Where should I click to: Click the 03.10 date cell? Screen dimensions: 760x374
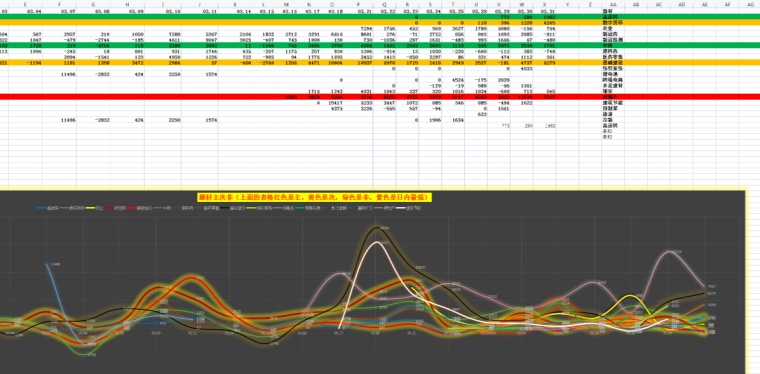(x=174, y=11)
